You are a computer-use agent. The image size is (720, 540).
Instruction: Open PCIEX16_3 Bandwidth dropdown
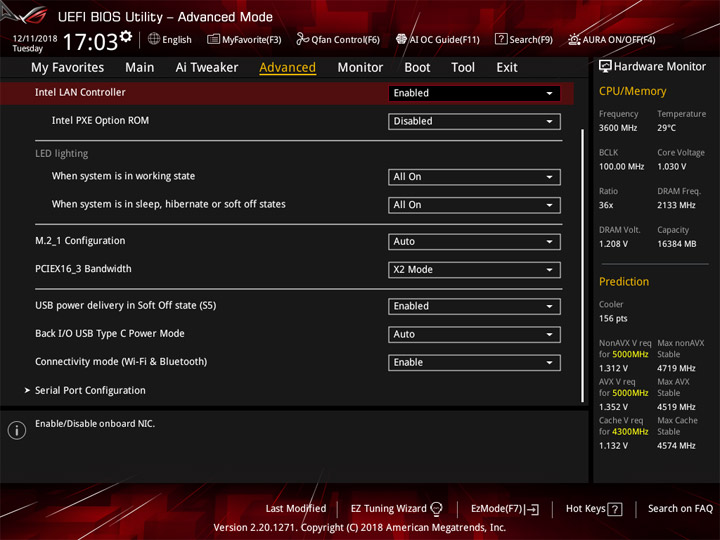pos(474,270)
